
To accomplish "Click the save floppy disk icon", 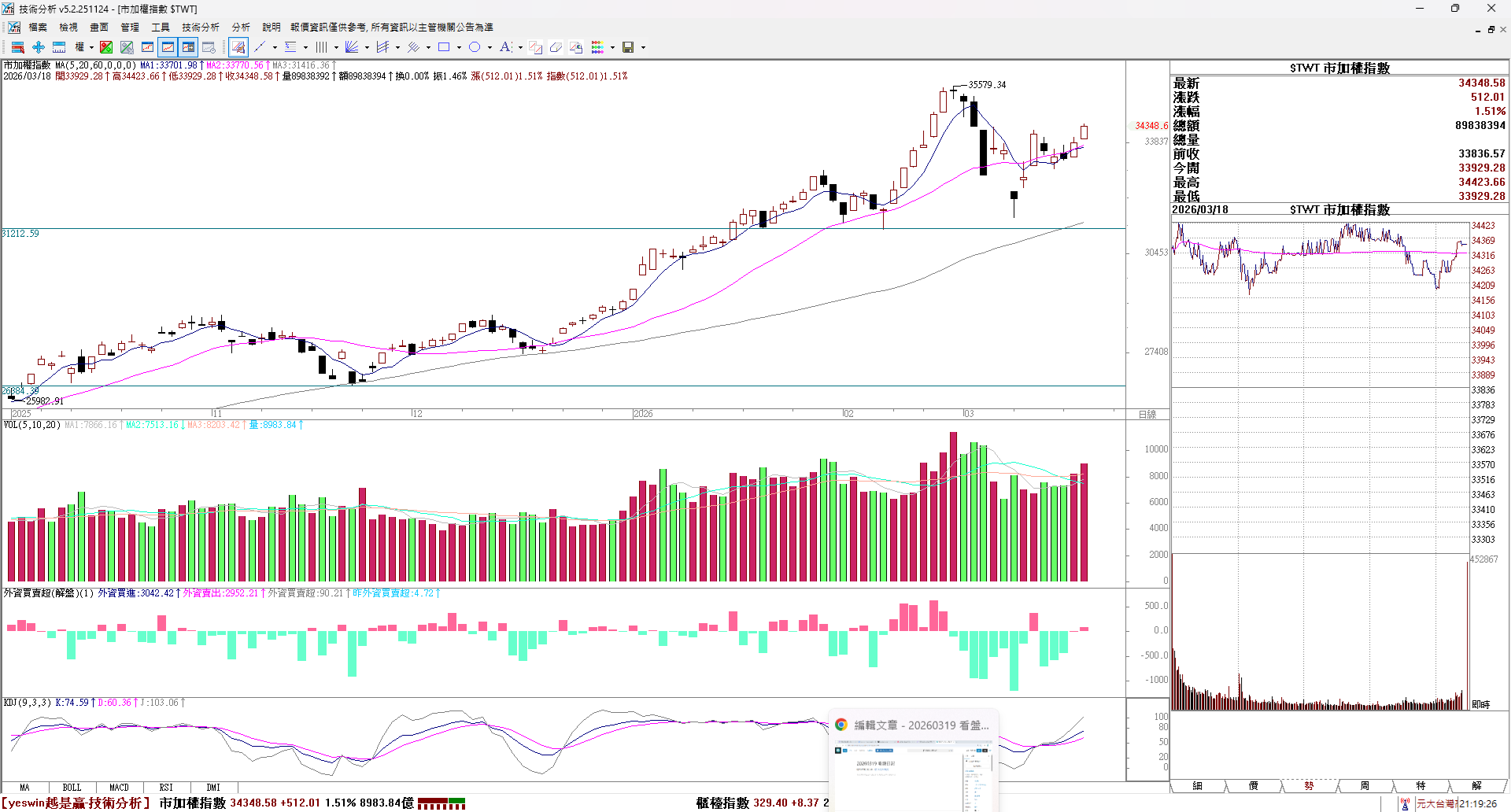I will pos(628,47).
